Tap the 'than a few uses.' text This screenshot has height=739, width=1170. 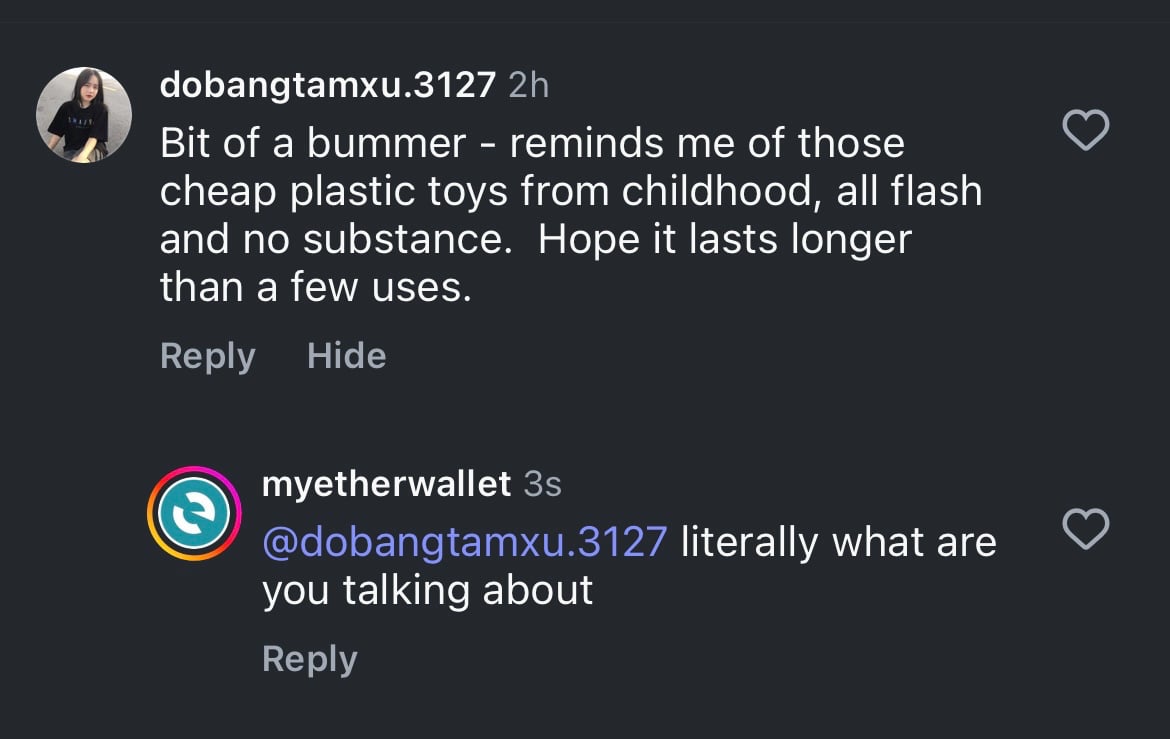(x=316, y=287)
